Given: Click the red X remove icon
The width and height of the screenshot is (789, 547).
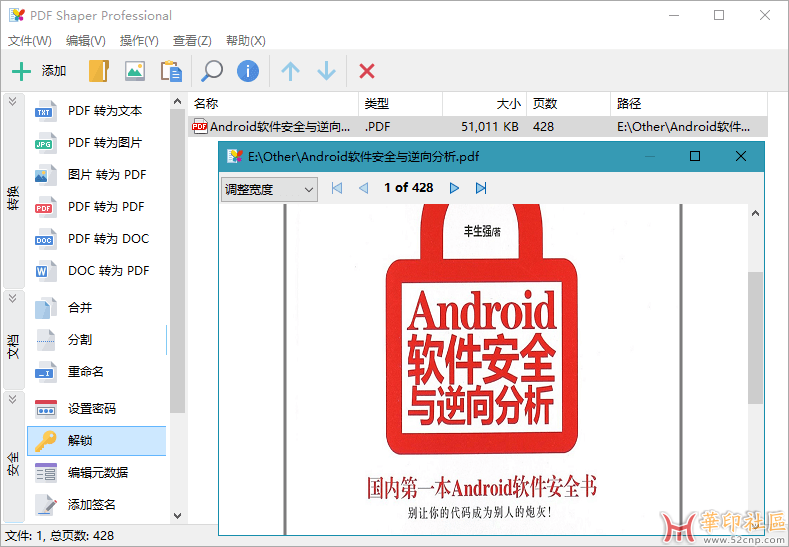Looking at the screenshot, I should point(367,71).
